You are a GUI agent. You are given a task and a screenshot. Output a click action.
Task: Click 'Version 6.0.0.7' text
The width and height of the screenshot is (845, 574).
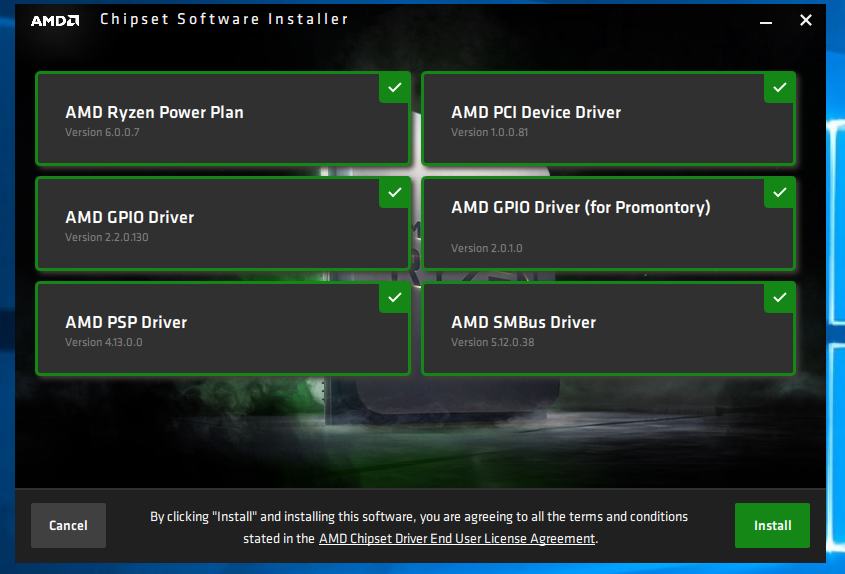102,133
